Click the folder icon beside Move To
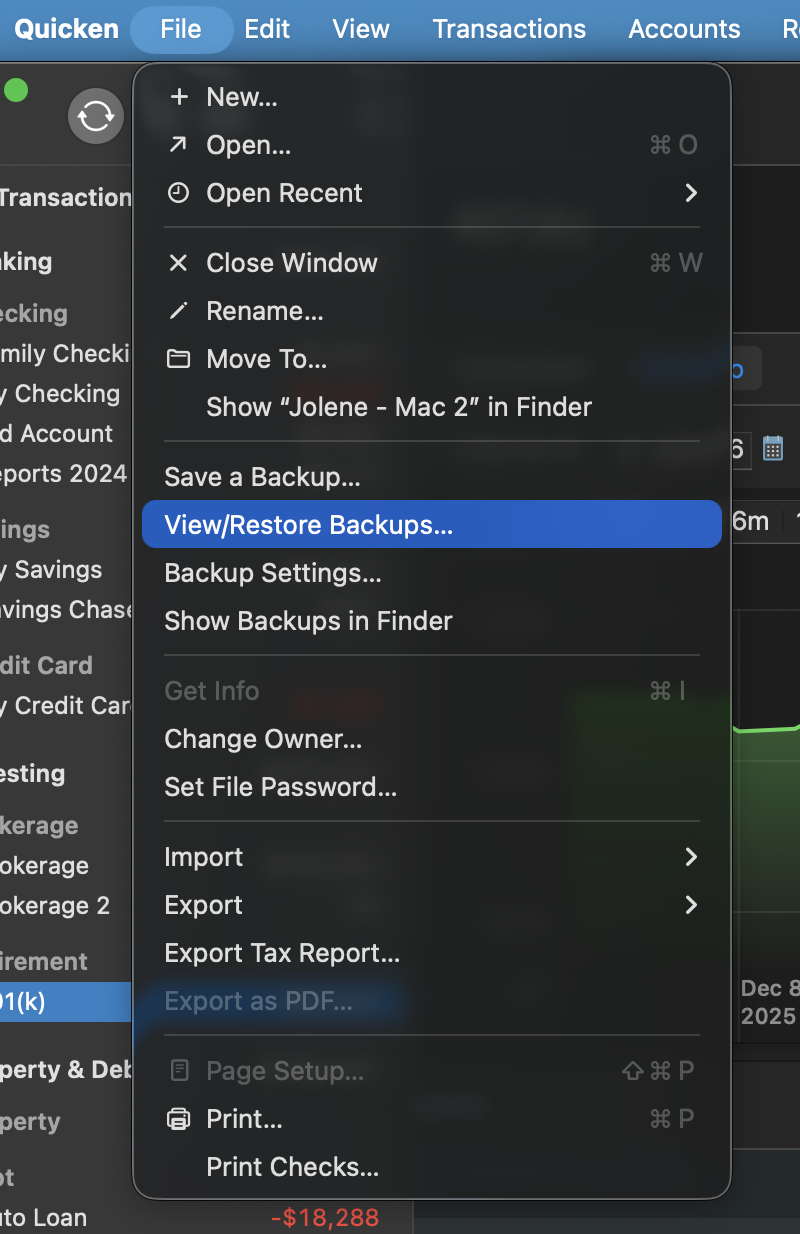 point(178,359)
